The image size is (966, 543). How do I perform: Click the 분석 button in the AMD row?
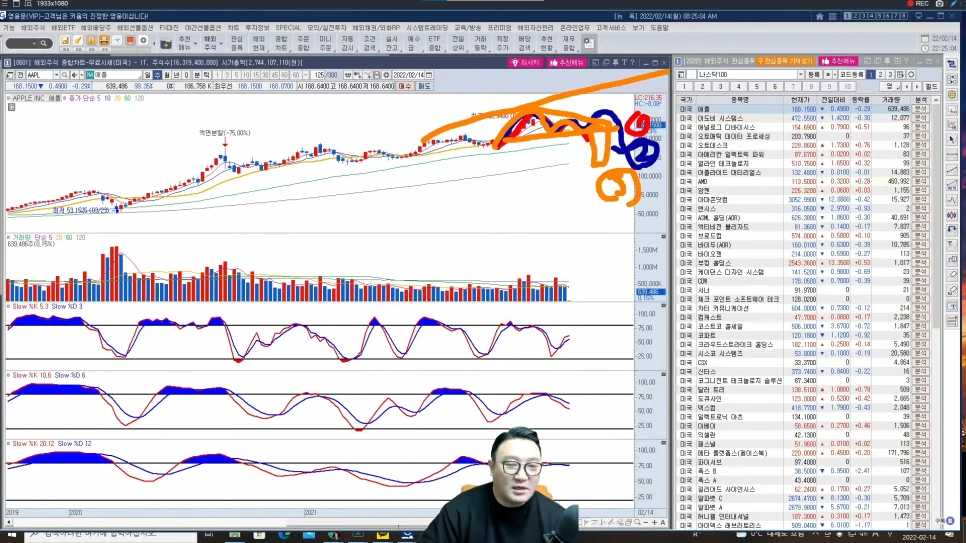tap(920, 182)
